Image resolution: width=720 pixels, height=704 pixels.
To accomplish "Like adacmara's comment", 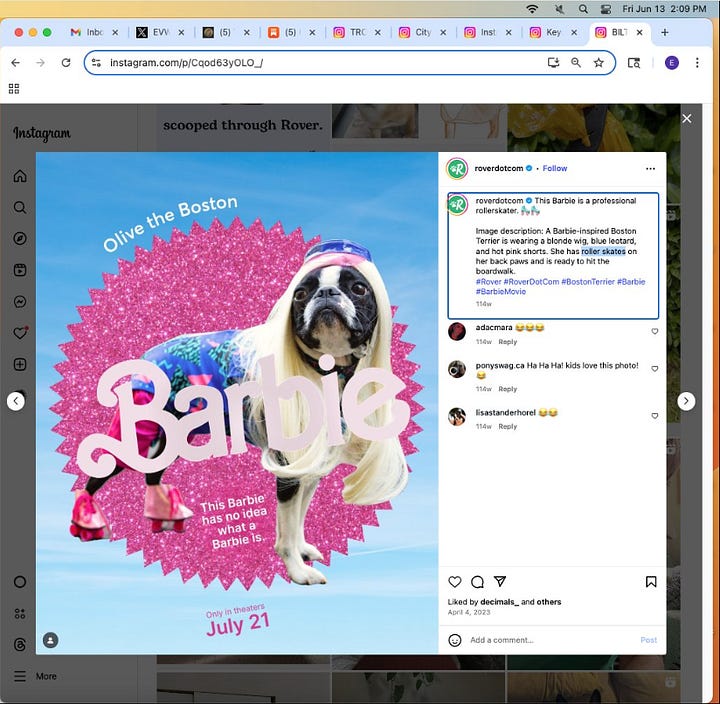I will coord(655,331).
